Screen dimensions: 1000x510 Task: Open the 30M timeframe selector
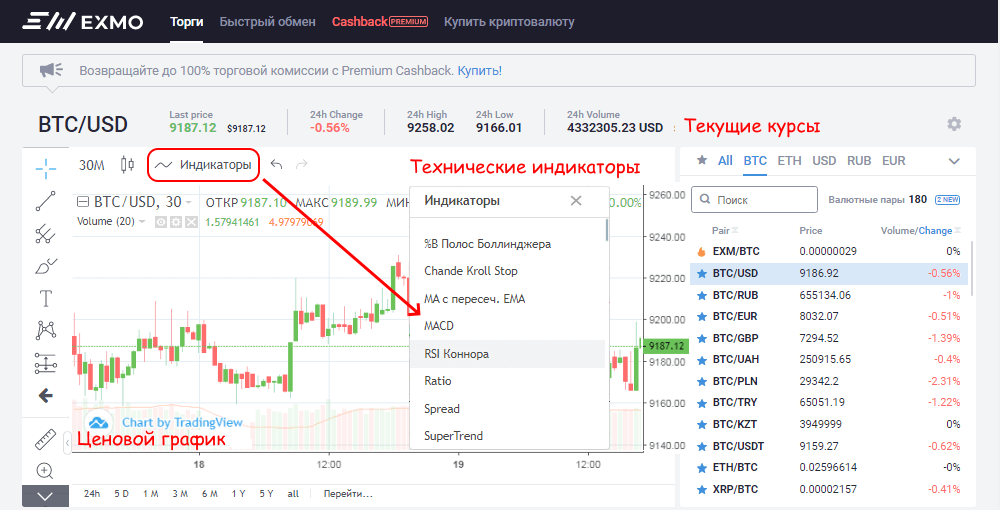tap(92, 165)
